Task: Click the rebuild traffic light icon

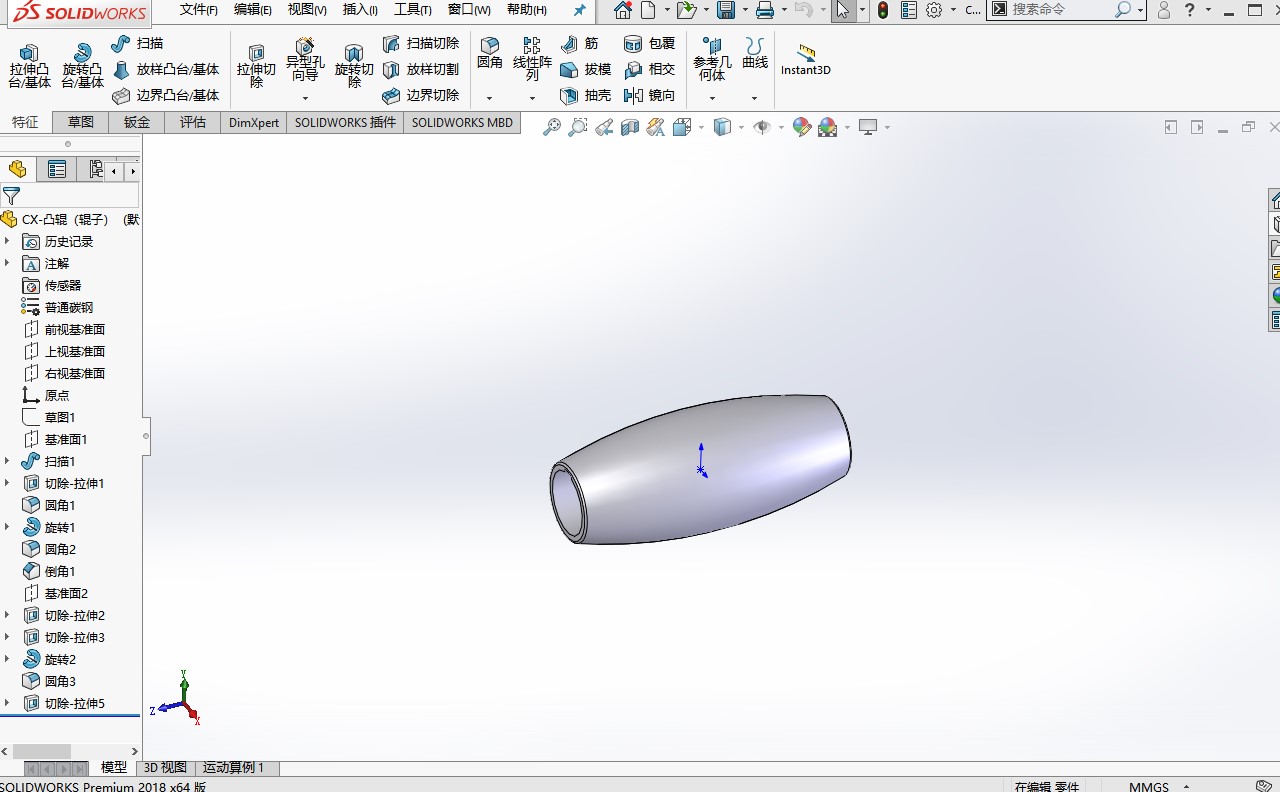Action: [882, 10]
